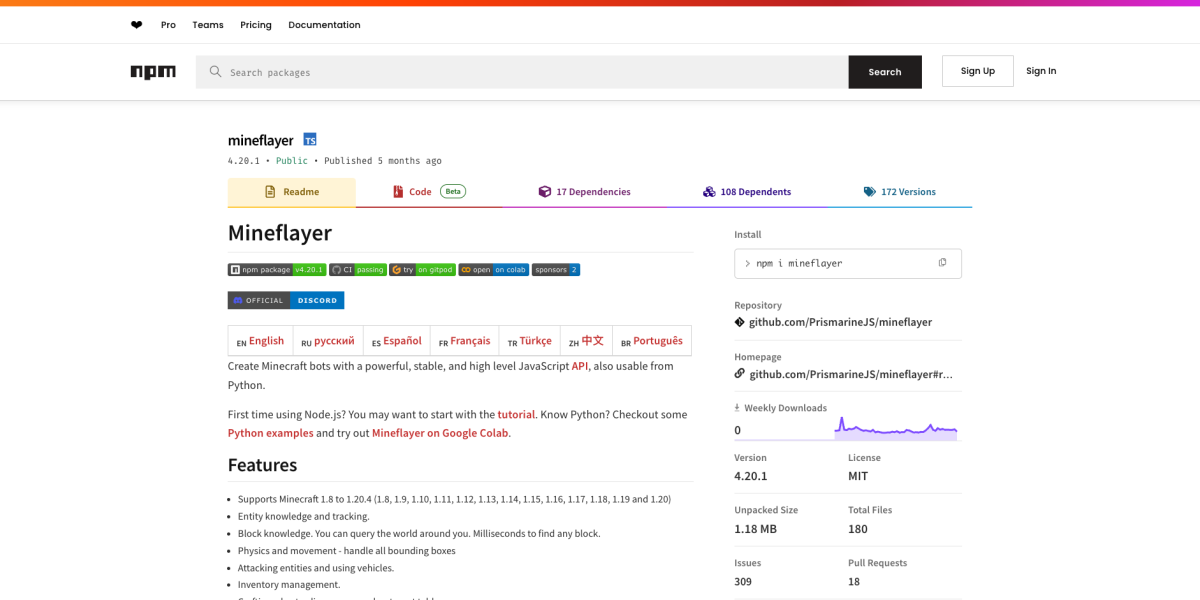Click the sponsors badge

click(x=556, y=270)
